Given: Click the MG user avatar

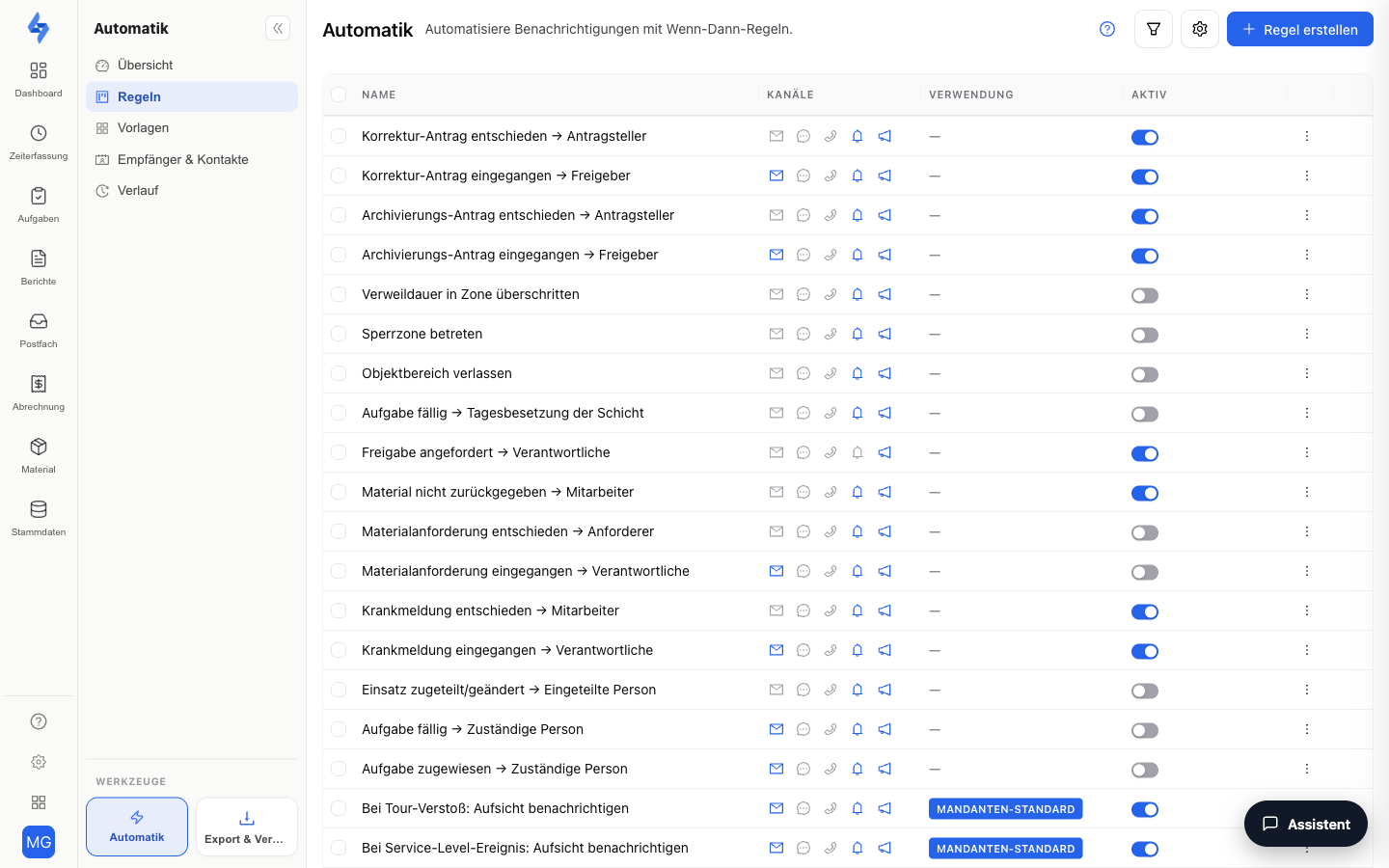Looking at the screenshot, I should pyautogui.click(x=39, y=842).
